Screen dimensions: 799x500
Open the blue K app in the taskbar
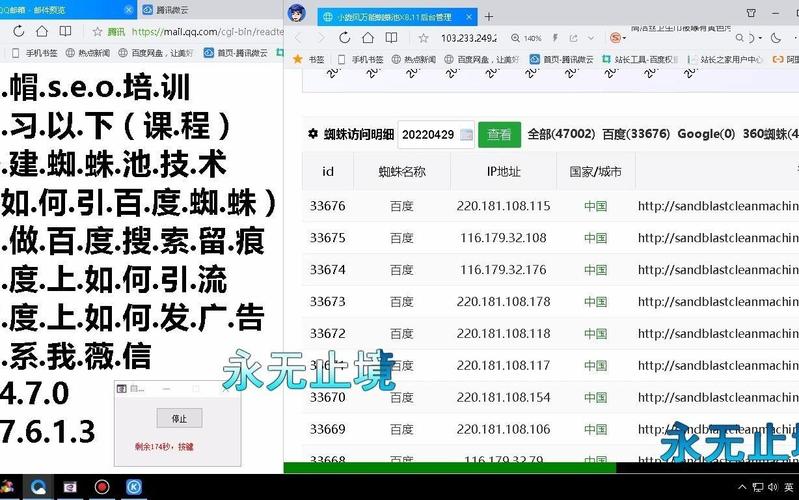point(133,487)
